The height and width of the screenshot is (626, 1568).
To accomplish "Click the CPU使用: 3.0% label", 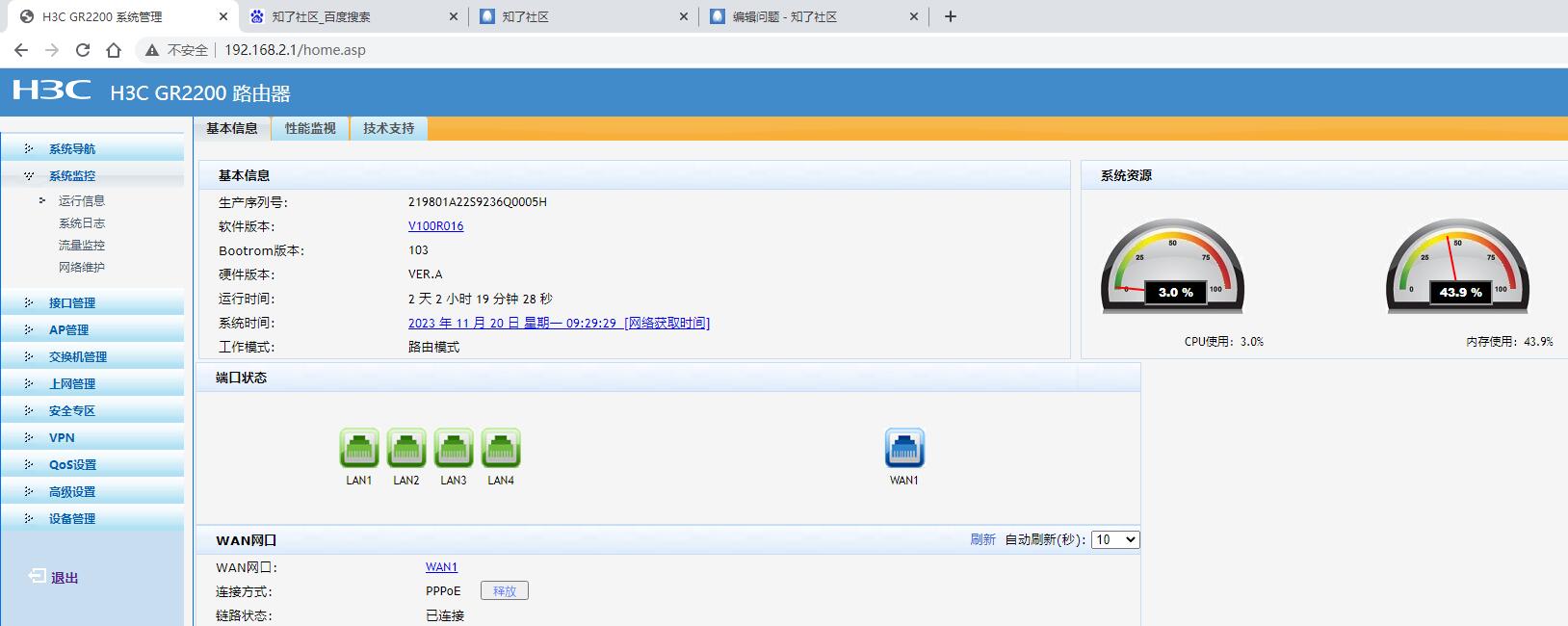I will (x=1223, y=341).
